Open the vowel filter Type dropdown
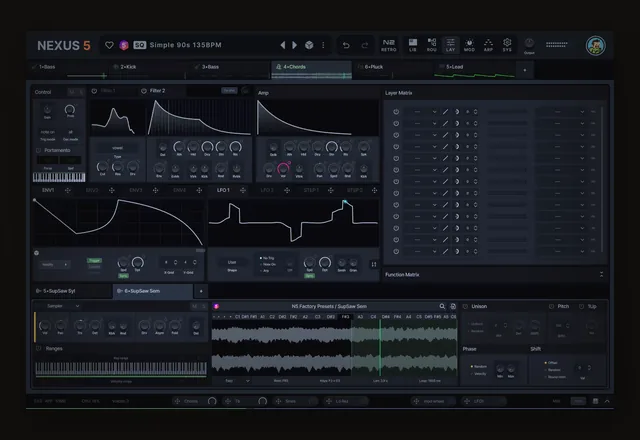This screenshot has width=640, height=440. (117, 148)
